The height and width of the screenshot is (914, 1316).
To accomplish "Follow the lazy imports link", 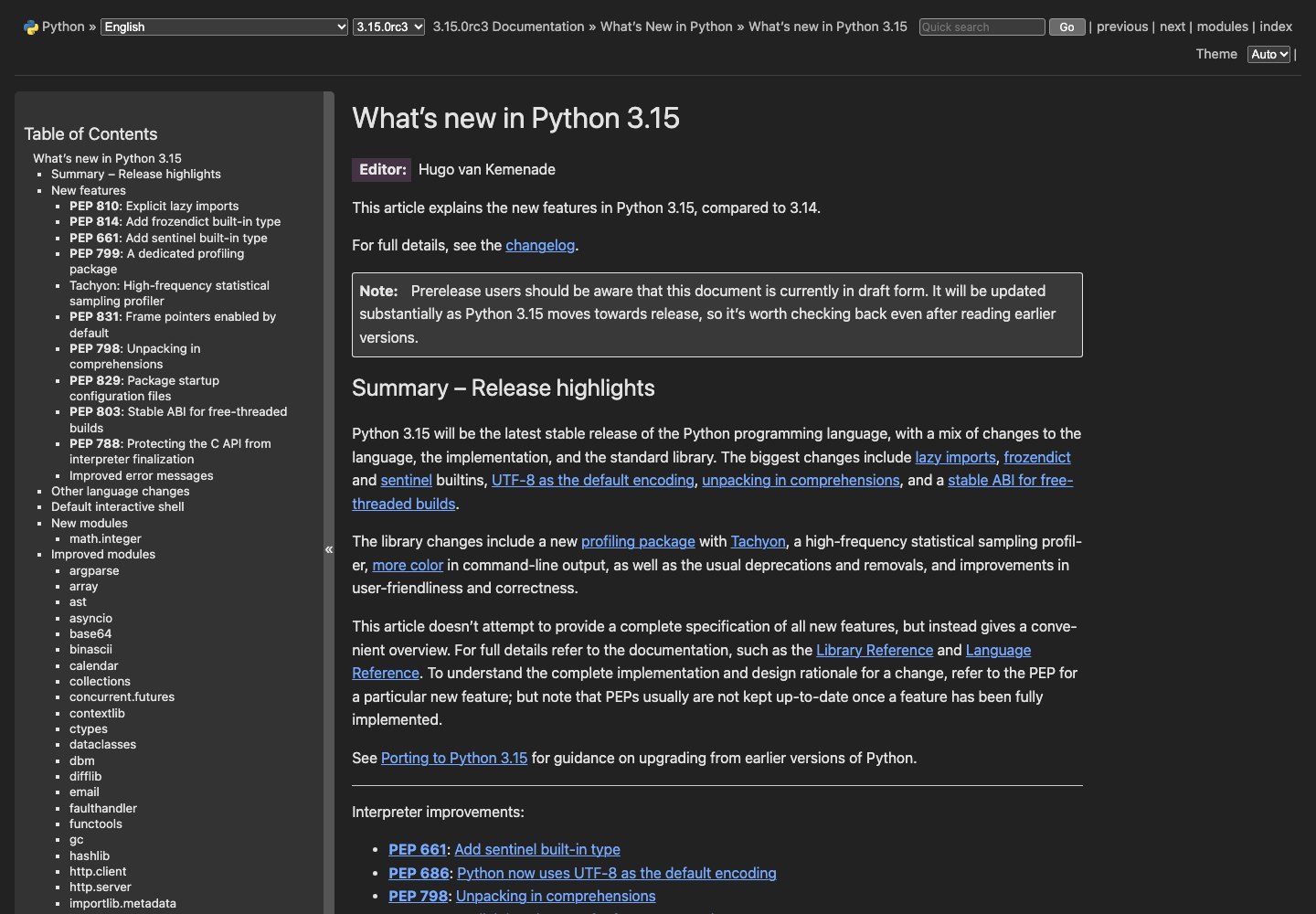I will pyautogui.click(x=955, y=457).
